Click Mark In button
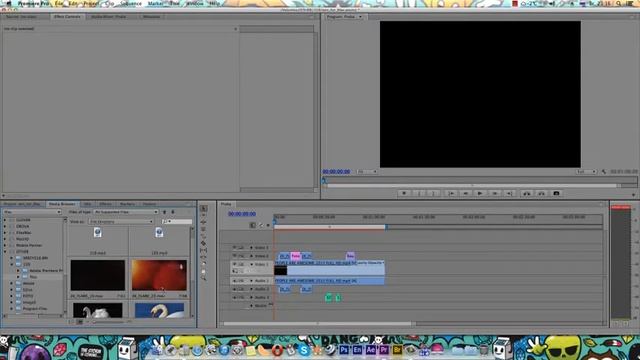This screenshot has height=360, width=640. coord(419,193)
